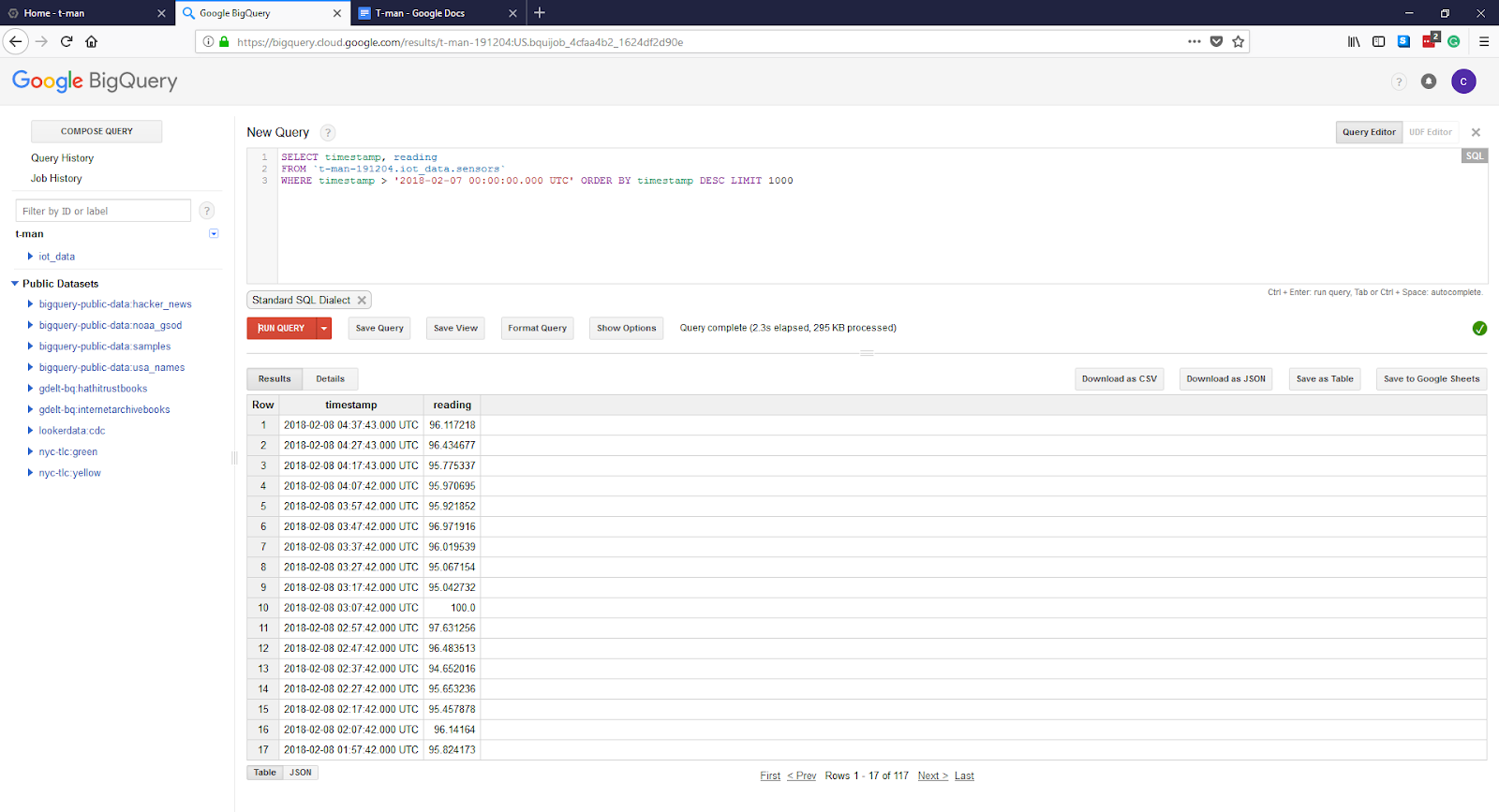Expand nyc-tlc:yellow dataset
The image size is (1499, 812).
(x=30, y=473)
